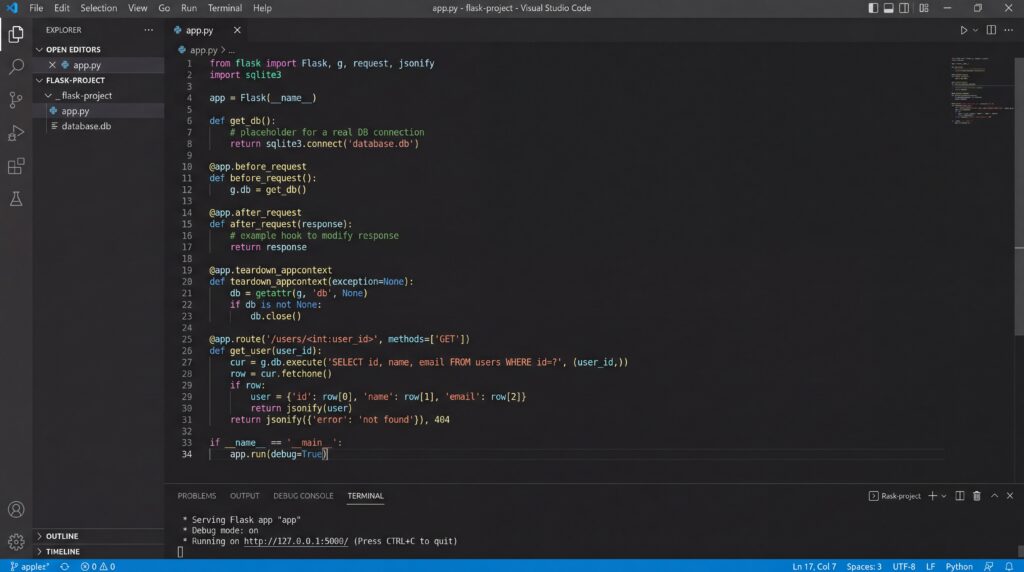Open Explorer views and more actions ellipsis
Viewport: 1024px width, 572px height.
pos(149,30)
